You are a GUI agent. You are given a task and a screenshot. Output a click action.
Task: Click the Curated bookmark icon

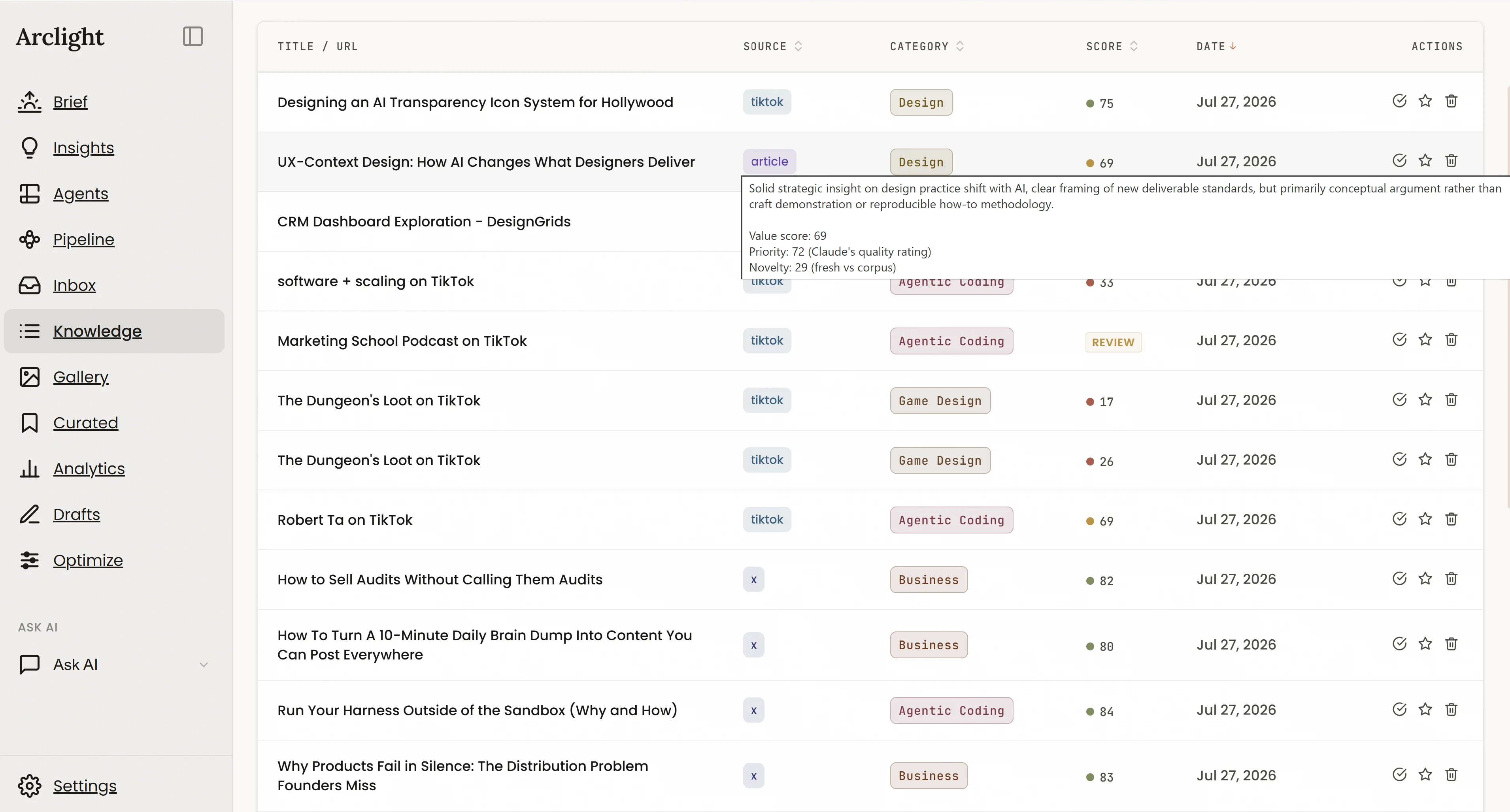29,422
